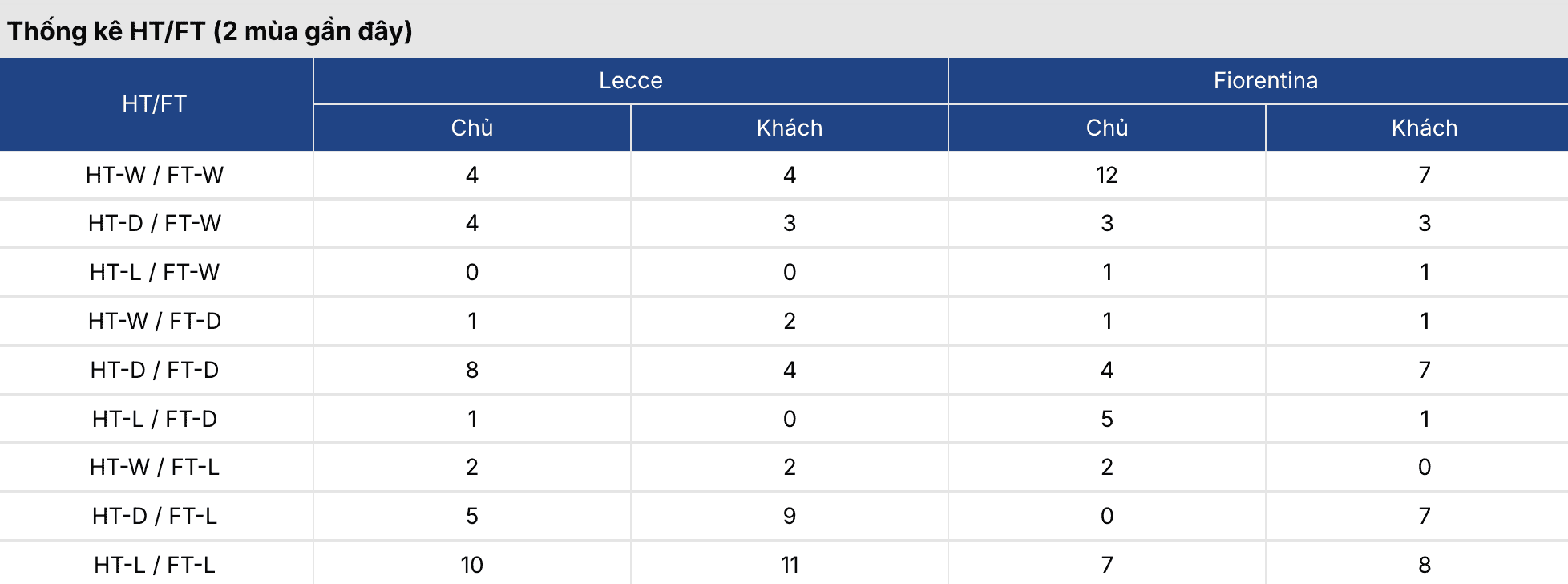
Task: Click the Lecce team header
Action: pyautogui.click(x=631, y=80)
